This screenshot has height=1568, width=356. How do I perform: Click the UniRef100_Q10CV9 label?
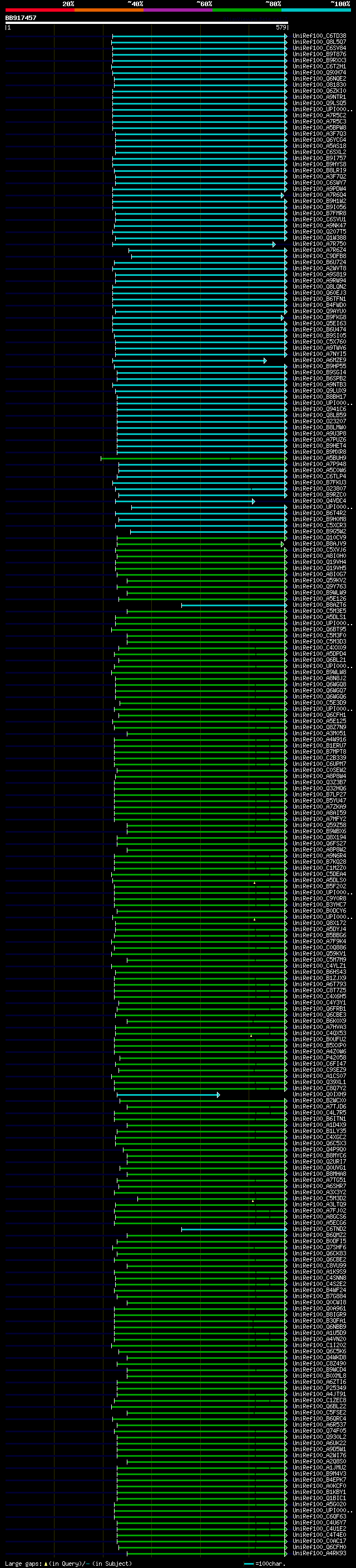pos(319,537)
